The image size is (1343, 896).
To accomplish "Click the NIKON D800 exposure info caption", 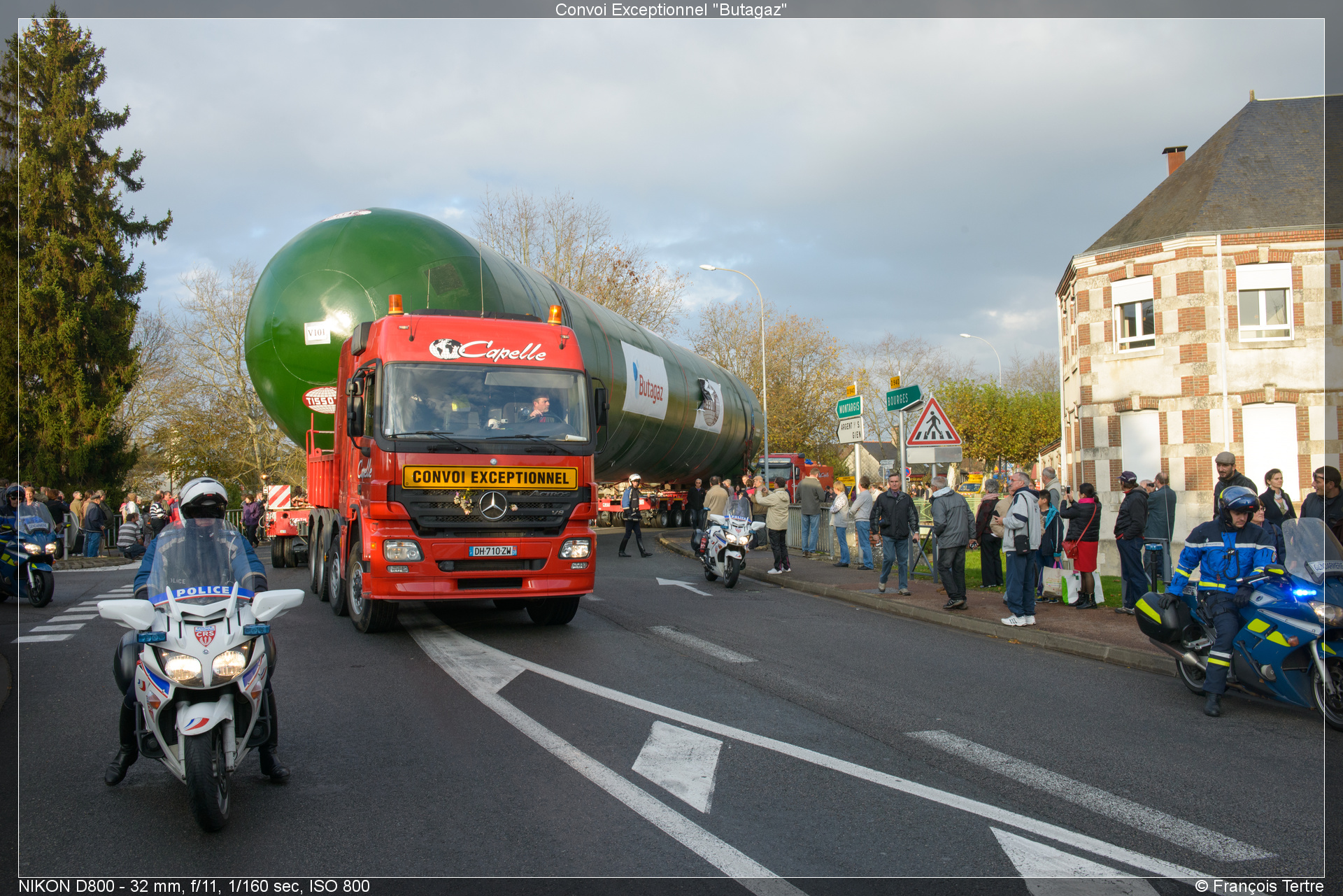I will pos(194,886).
